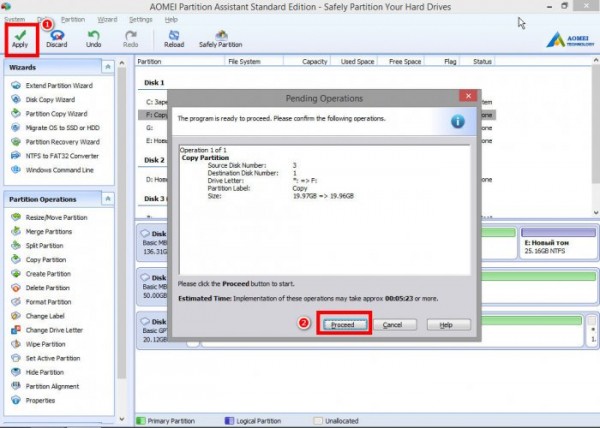Open the Help menu
This screenshot has height=428, width=600.
[171, 20]
